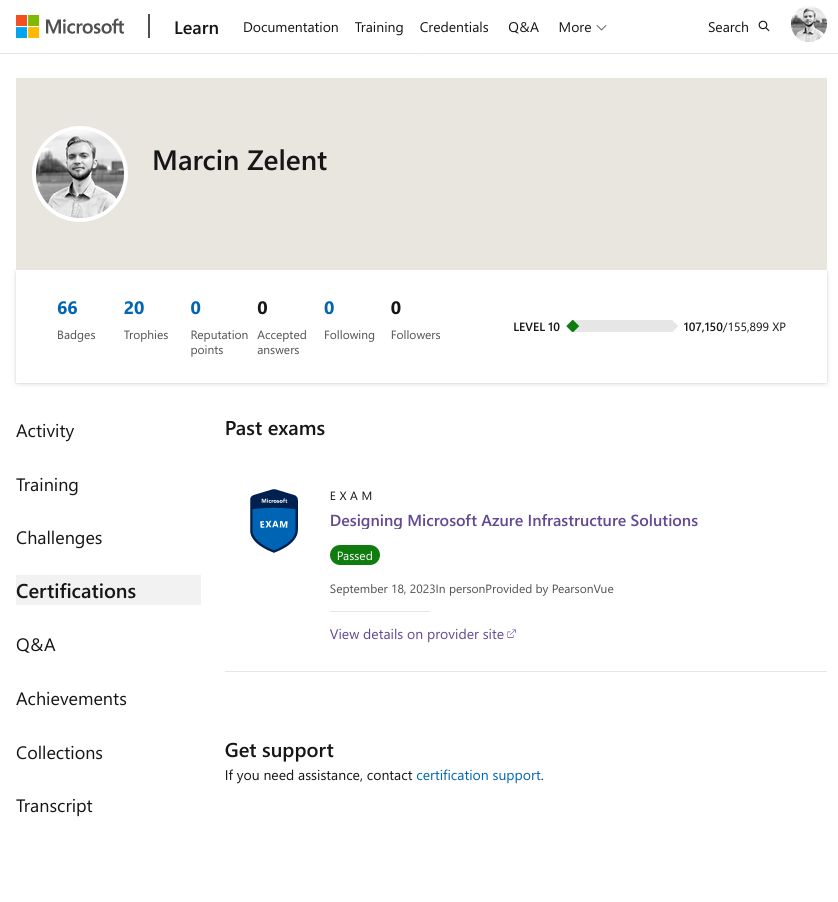Click the profile avatar in the top bar
838x902 pixels.
click(x=808, y=25)
